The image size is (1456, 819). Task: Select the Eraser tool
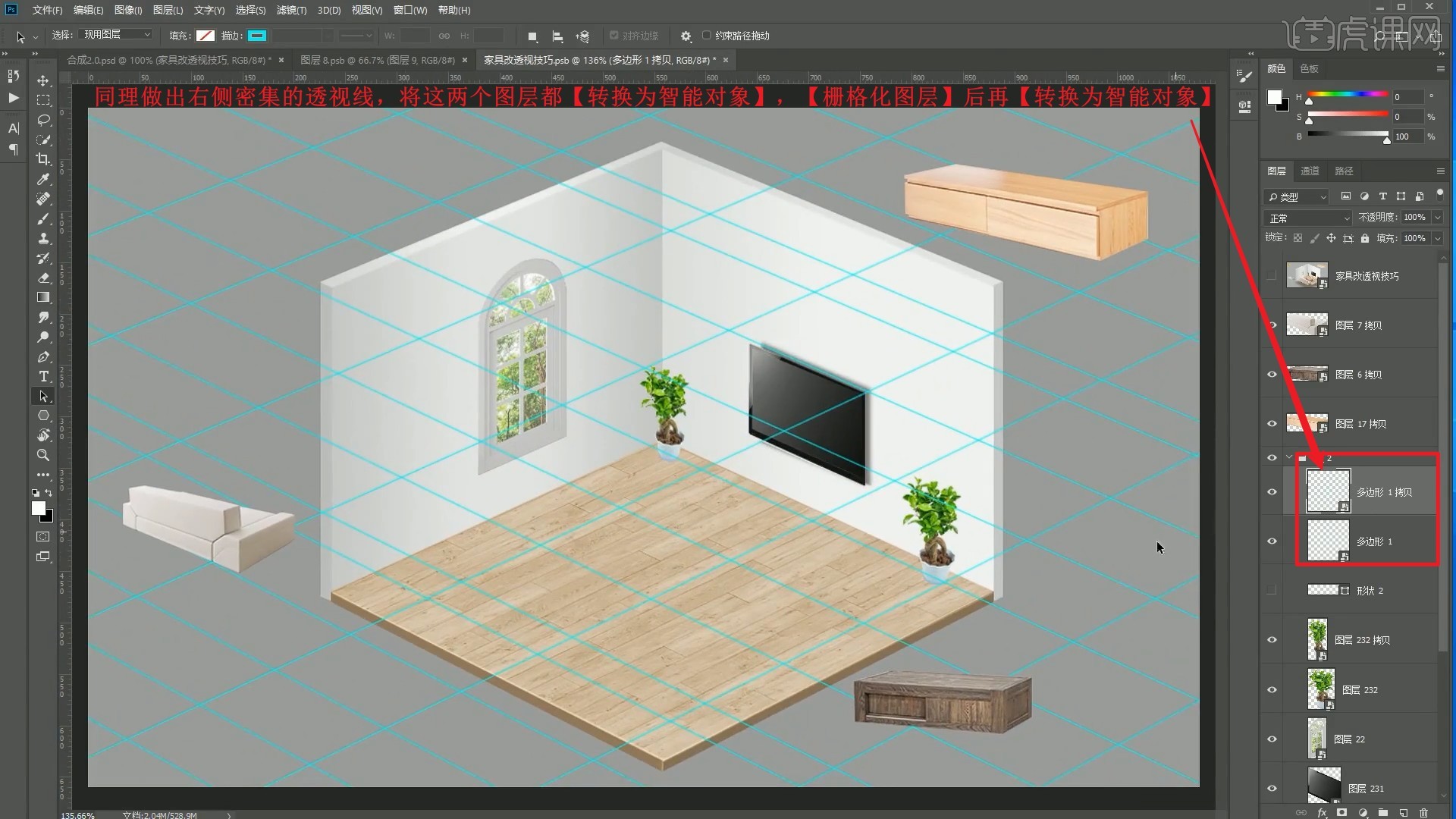[x=43, y=278]
